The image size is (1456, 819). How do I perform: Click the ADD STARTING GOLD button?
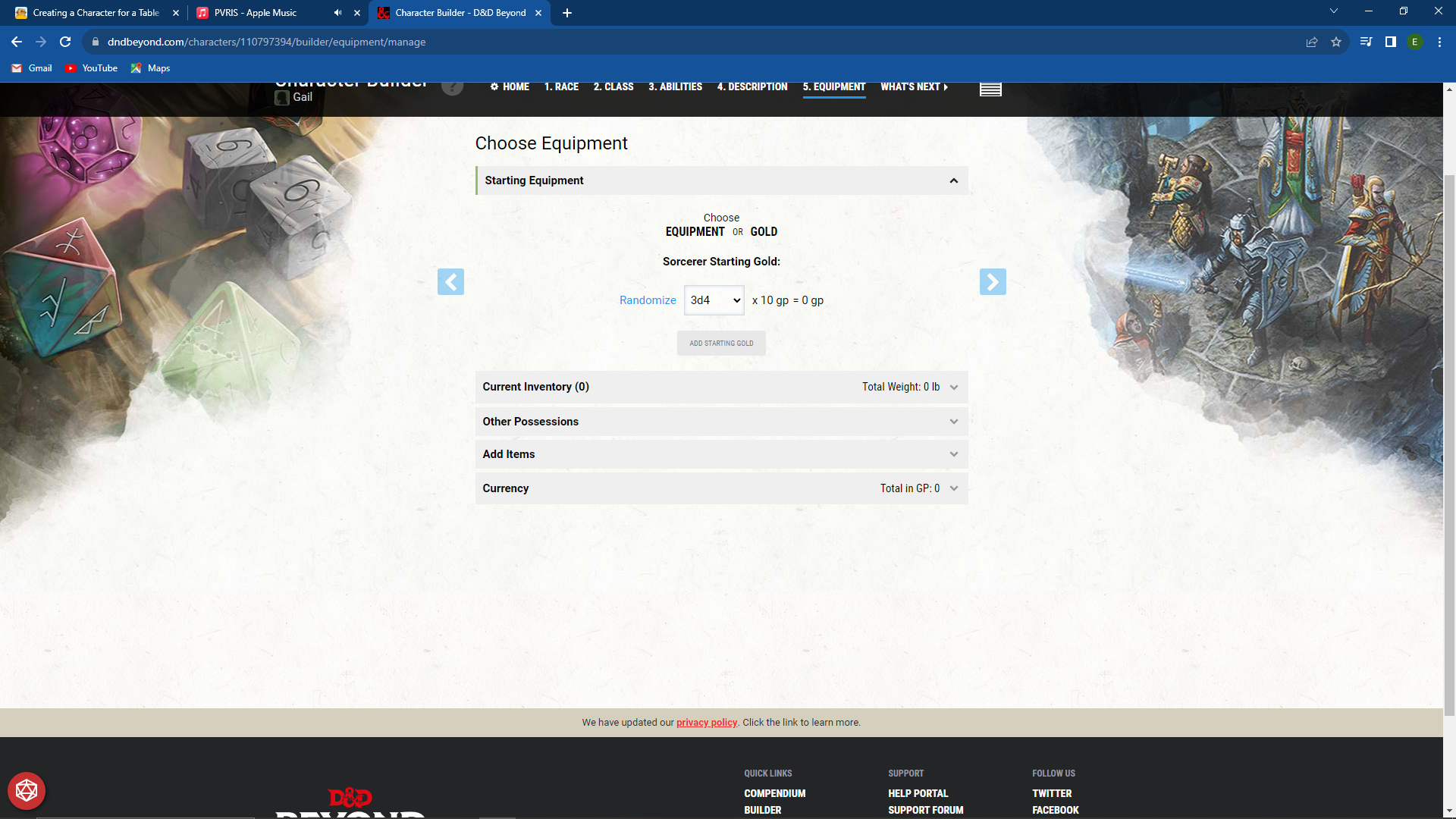[x=720, y=343]
